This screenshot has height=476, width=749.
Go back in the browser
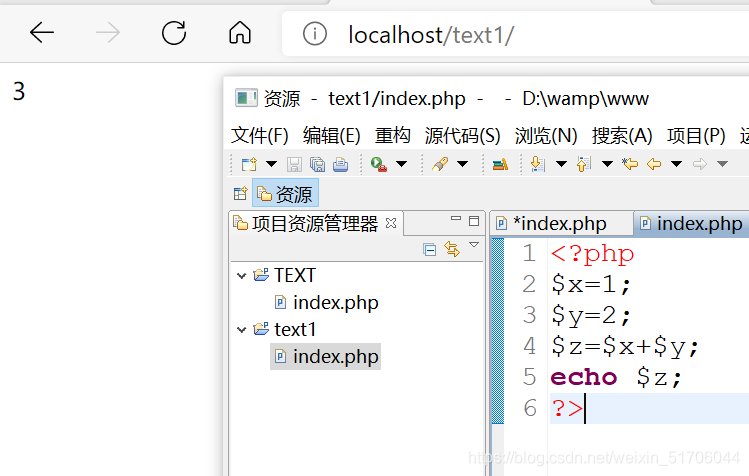click(42, 33)
